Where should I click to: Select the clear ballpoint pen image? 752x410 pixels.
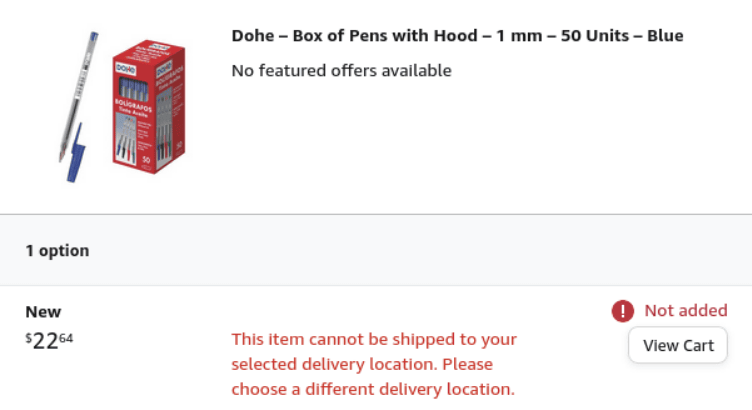tap(79, 96)
